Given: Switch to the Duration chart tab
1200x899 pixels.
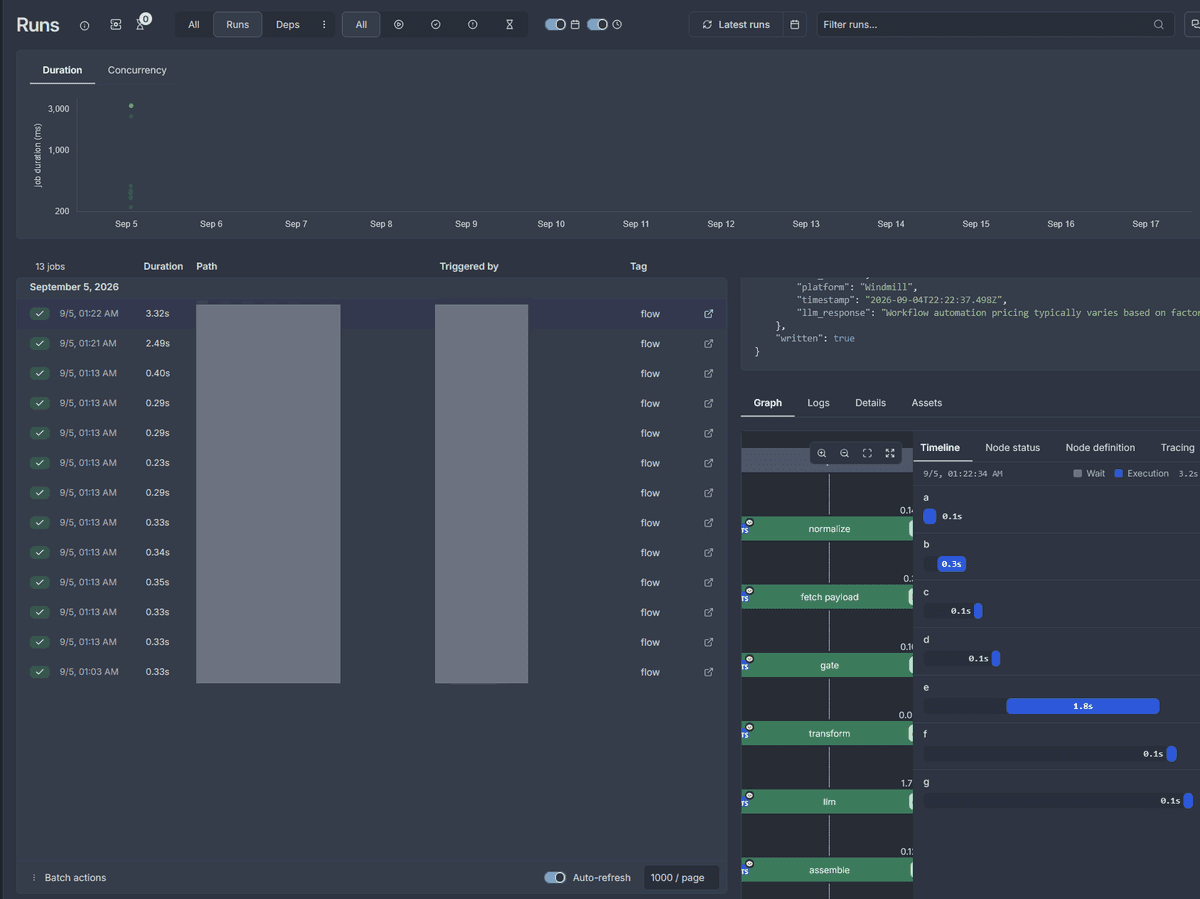Looking at the screenshot, I should (62, 70).
